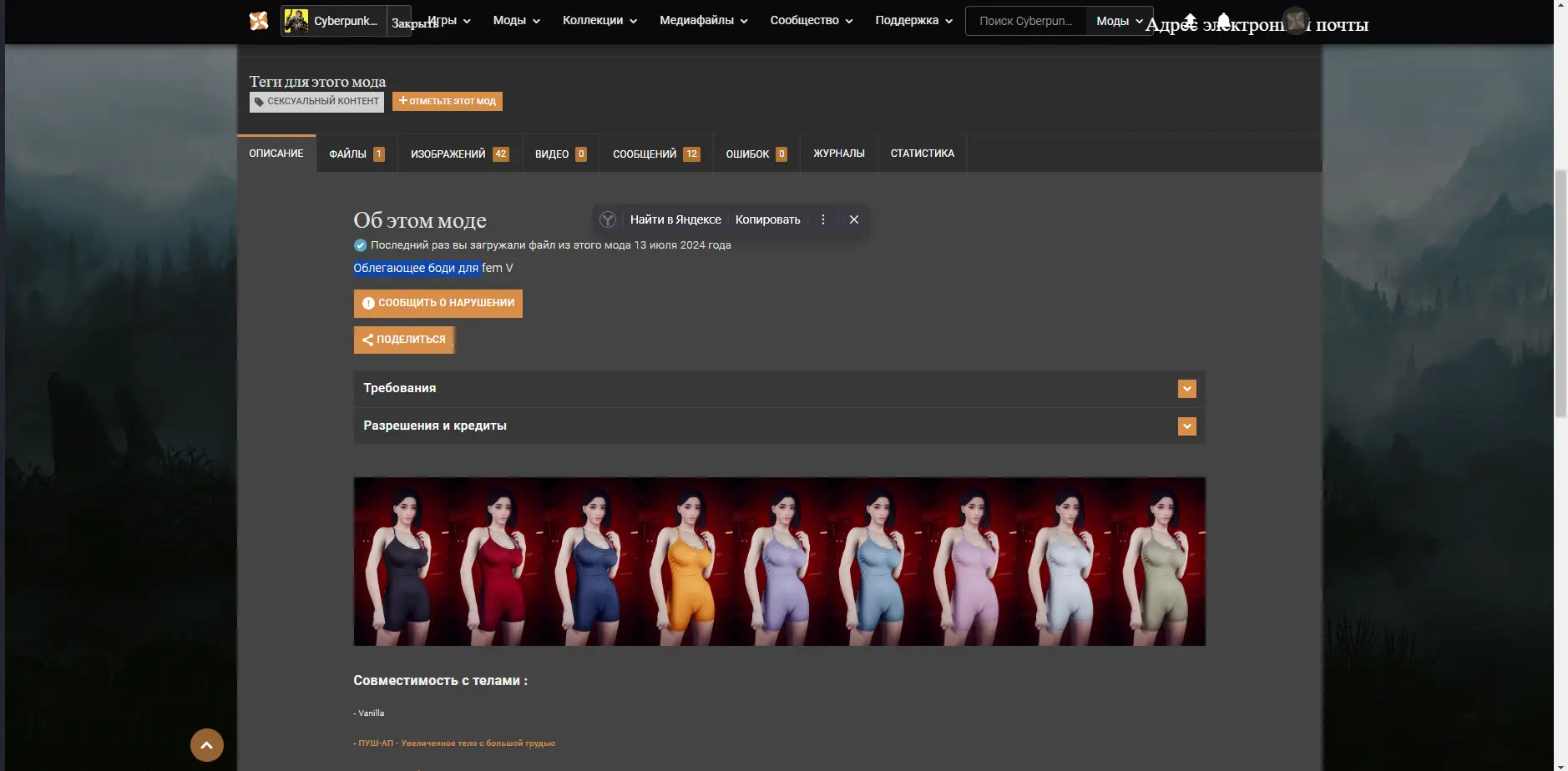The height and width of the screenshot is (771, 1568).
Task: Close the selection popup
Action: [854, 219]
